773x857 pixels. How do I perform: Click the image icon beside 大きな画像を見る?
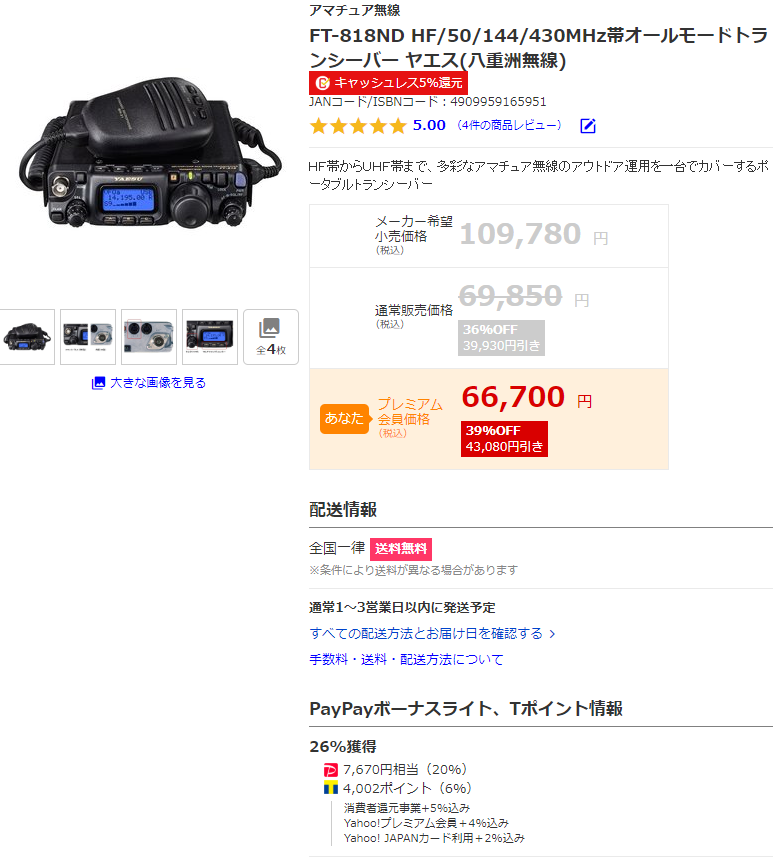98,383
